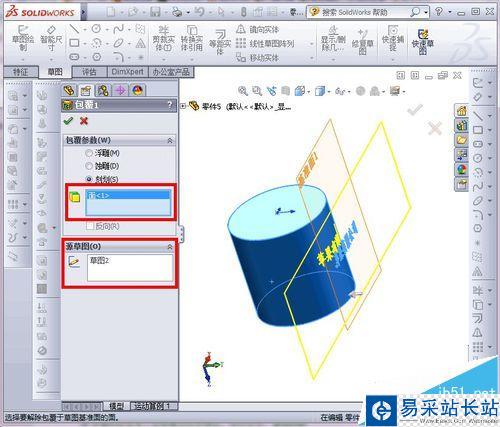Viewport: 500px width, 427px height.
Task: Accept the feature using graphics-area checkmark
Action: (415, 110)
